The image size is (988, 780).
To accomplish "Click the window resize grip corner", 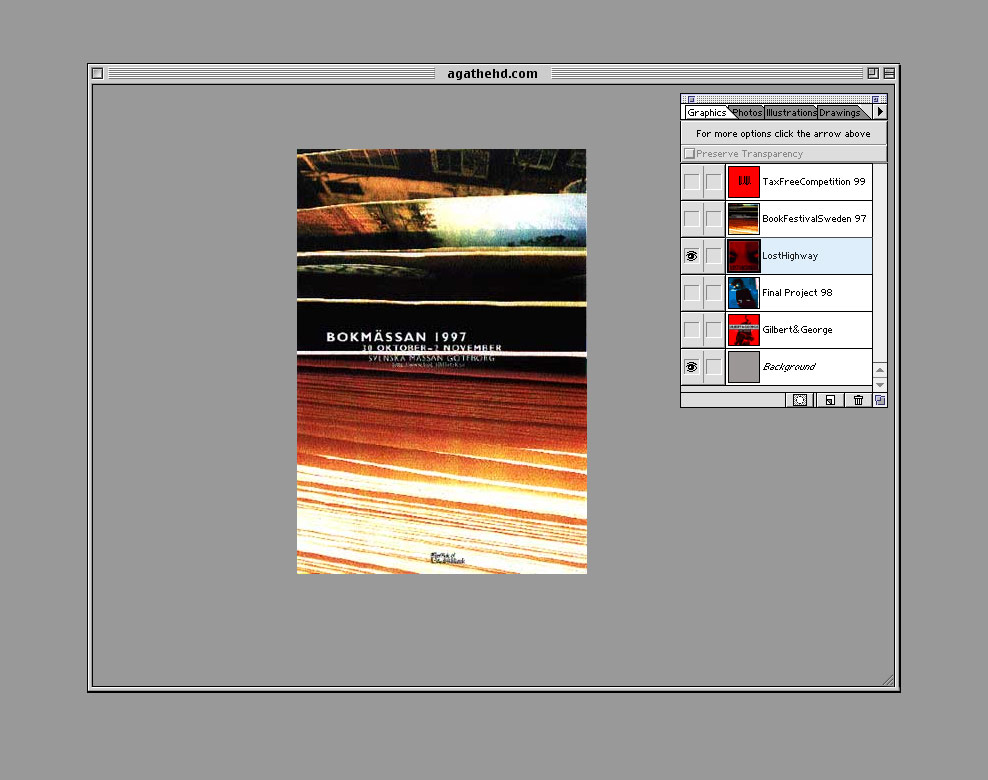I will pos(888,680).
